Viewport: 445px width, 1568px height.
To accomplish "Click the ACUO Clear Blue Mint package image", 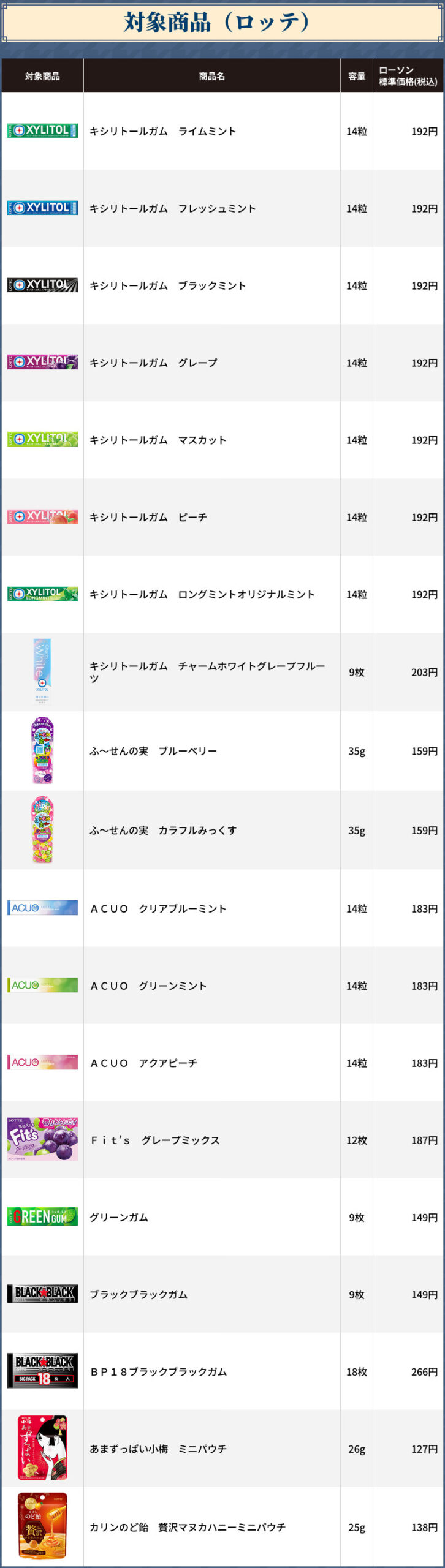I will 42,908.
